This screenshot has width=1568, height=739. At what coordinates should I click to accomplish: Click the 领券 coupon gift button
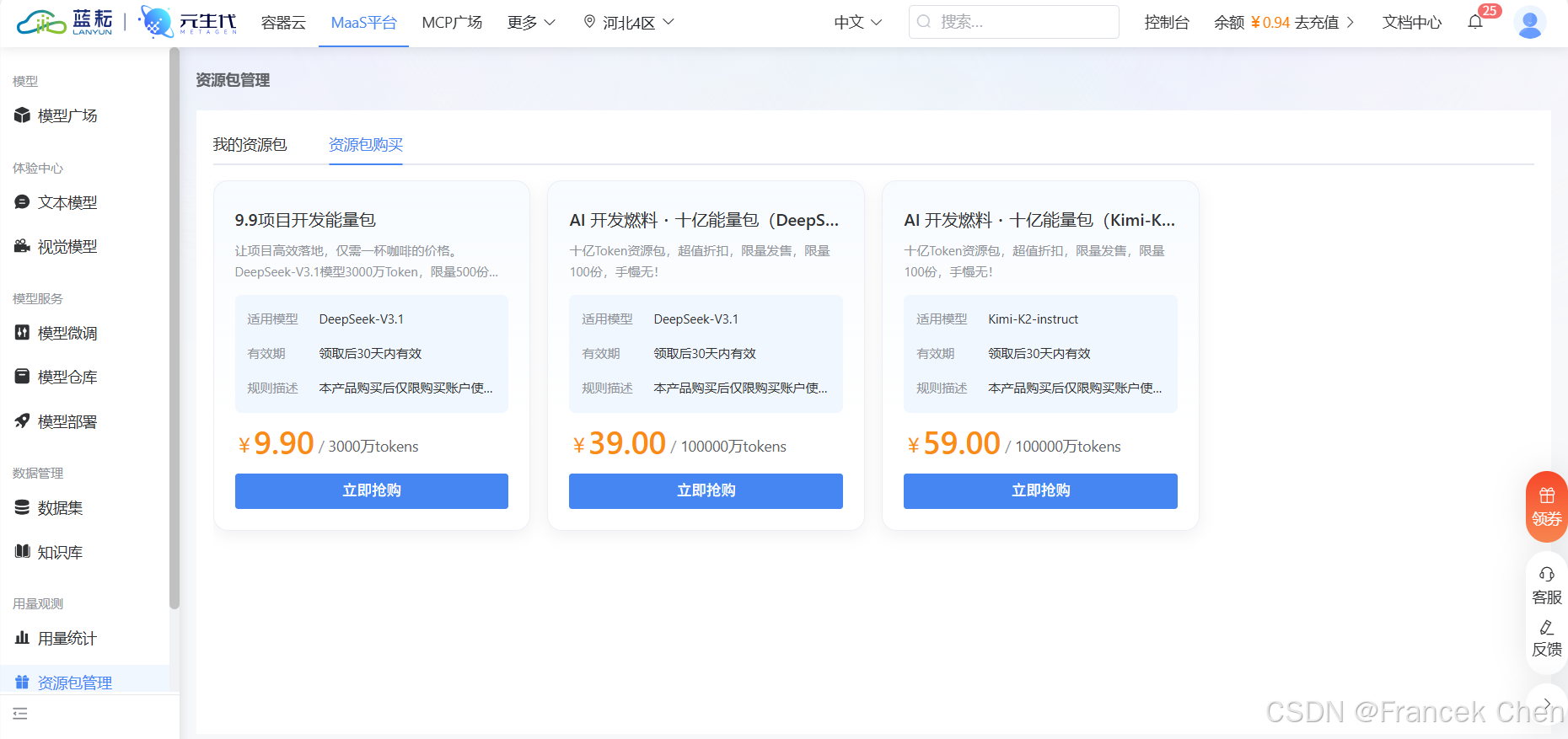pos(1547,506)
